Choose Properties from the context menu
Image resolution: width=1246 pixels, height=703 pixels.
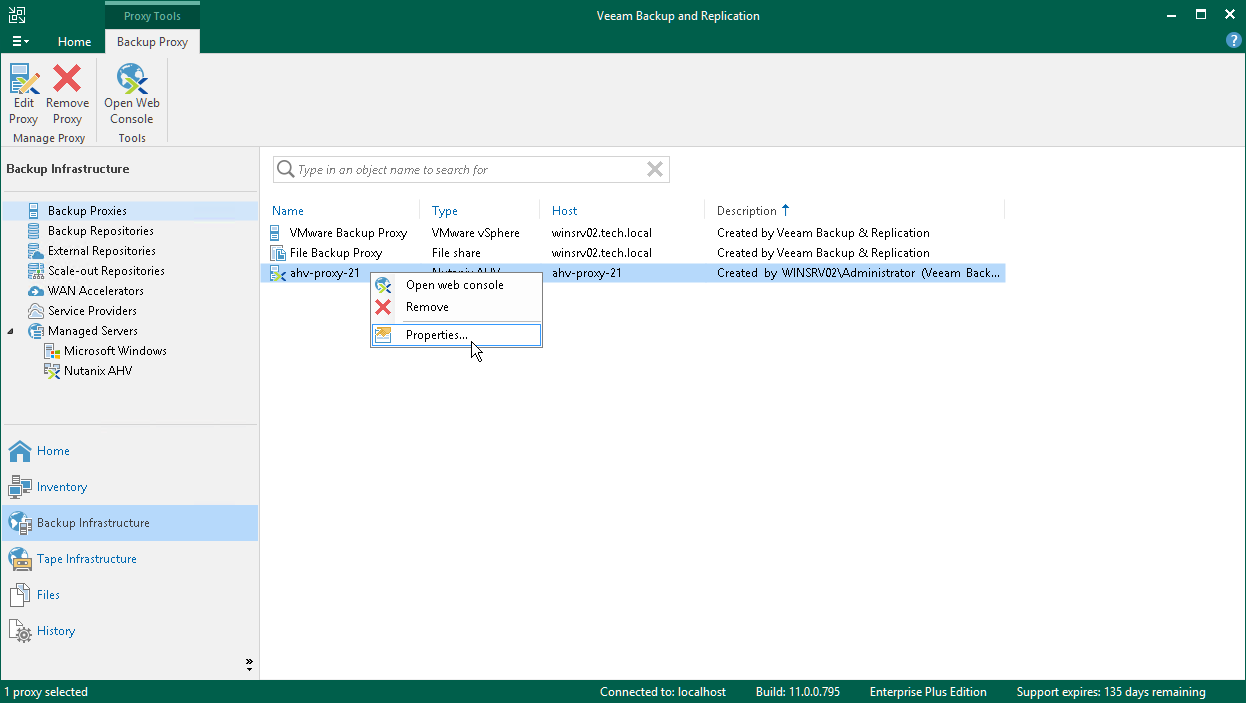click(x=456, y=335)
